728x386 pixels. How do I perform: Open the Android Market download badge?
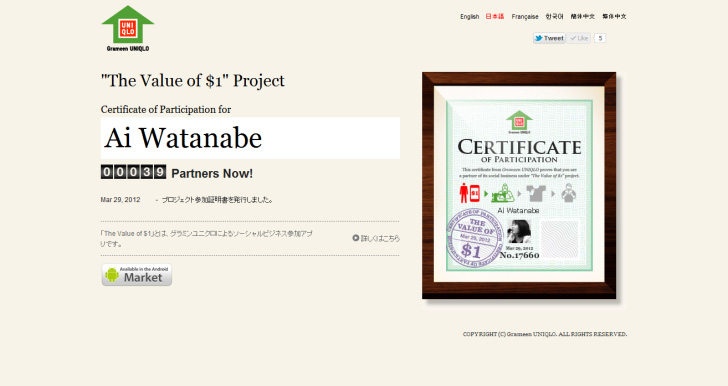(x=136, y=275)
